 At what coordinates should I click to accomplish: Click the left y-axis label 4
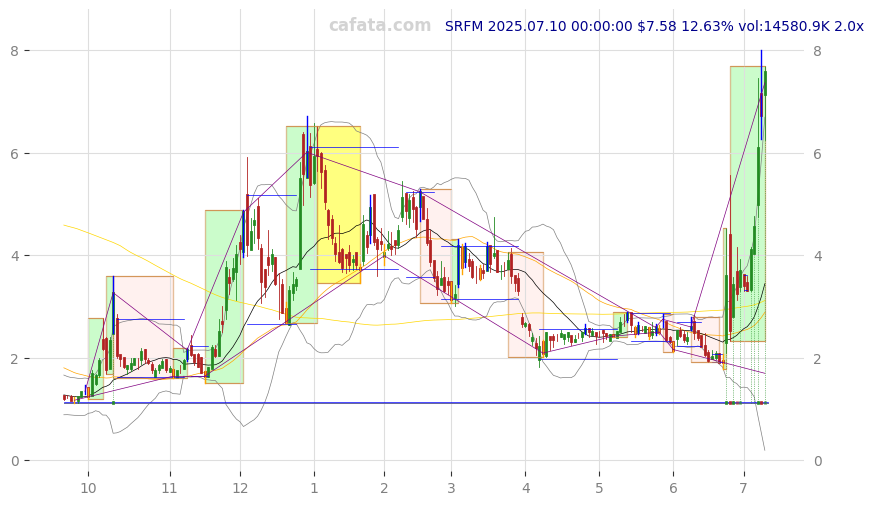pyautogui.click(x=15, y=256)
